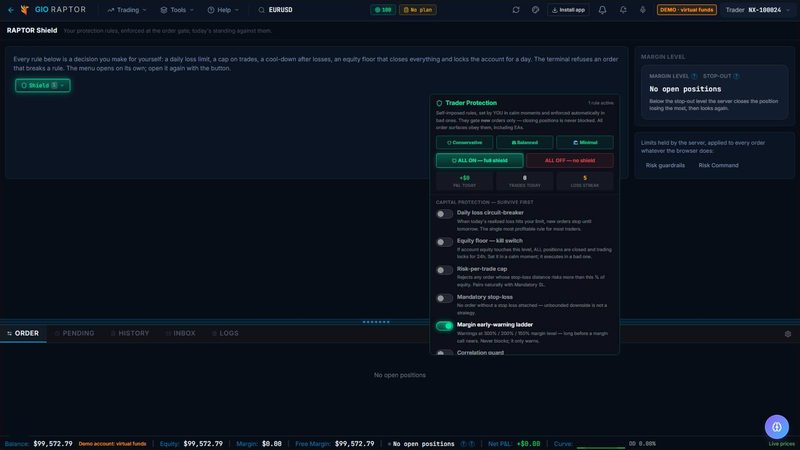
Task: Click the Live prices indicator
Action: 782,444
